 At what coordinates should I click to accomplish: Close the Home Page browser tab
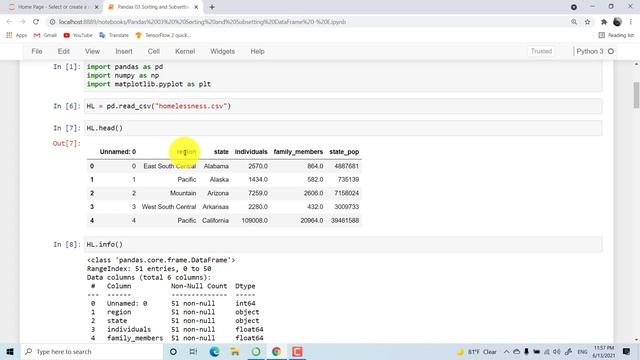coord(97,7)
